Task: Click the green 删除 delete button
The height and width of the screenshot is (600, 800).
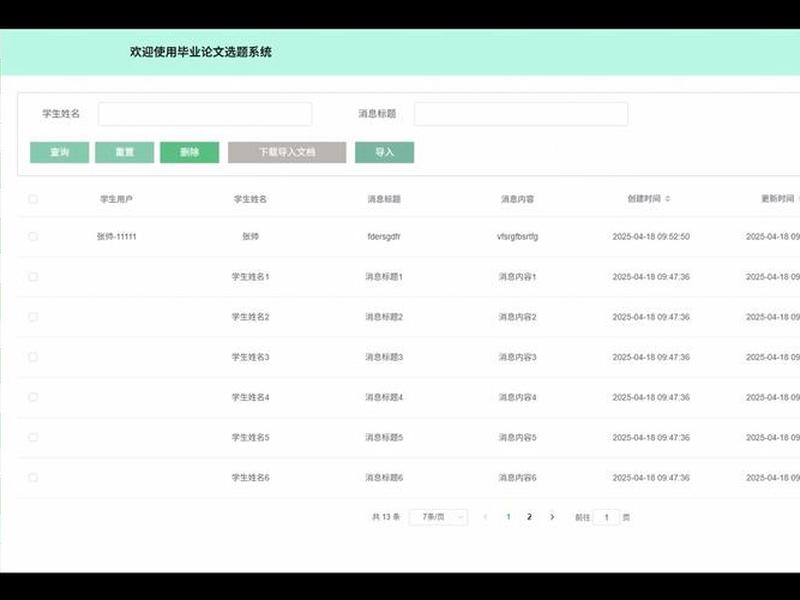Action: 189,152
